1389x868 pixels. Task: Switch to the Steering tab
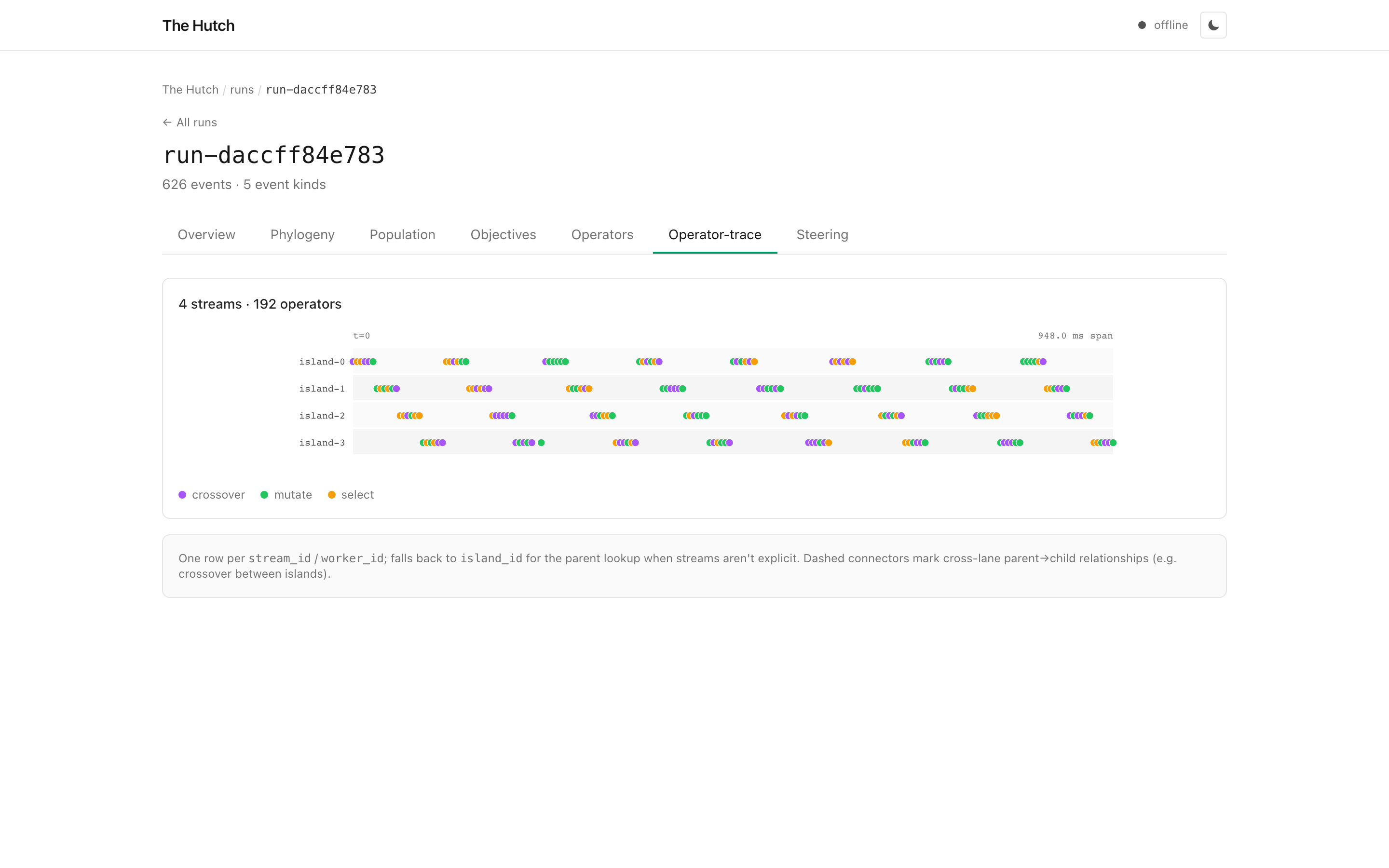coord(822,235)
